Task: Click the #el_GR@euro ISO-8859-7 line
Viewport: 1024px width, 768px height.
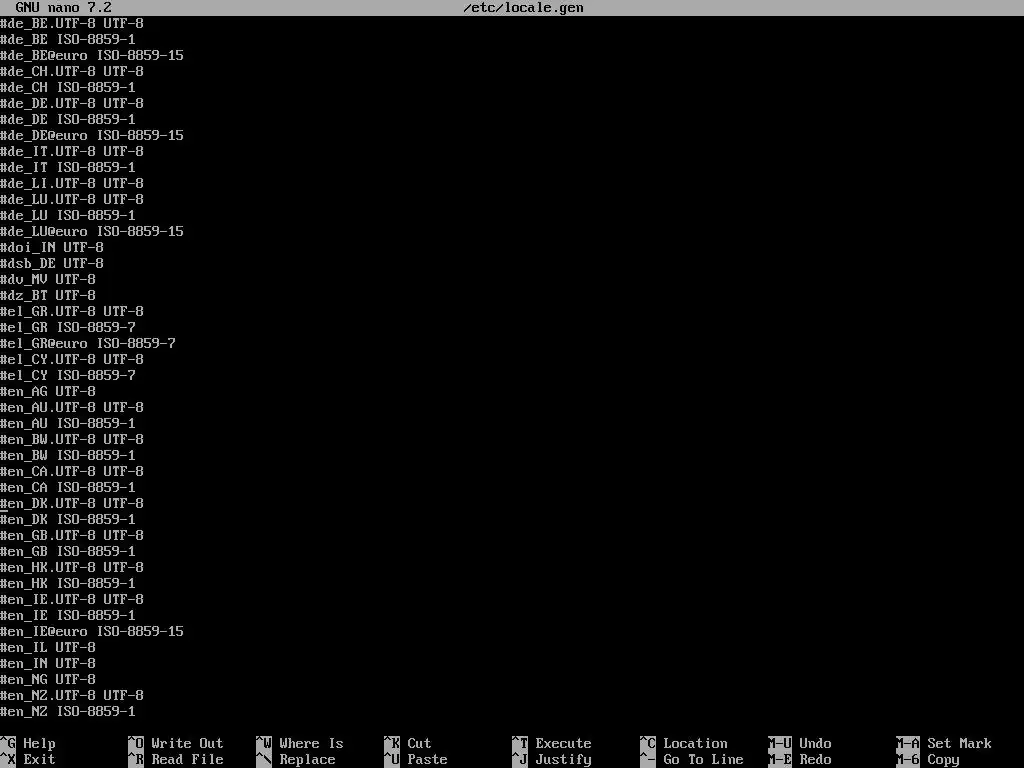Action: pyautogui.click(x=88, y=344)
